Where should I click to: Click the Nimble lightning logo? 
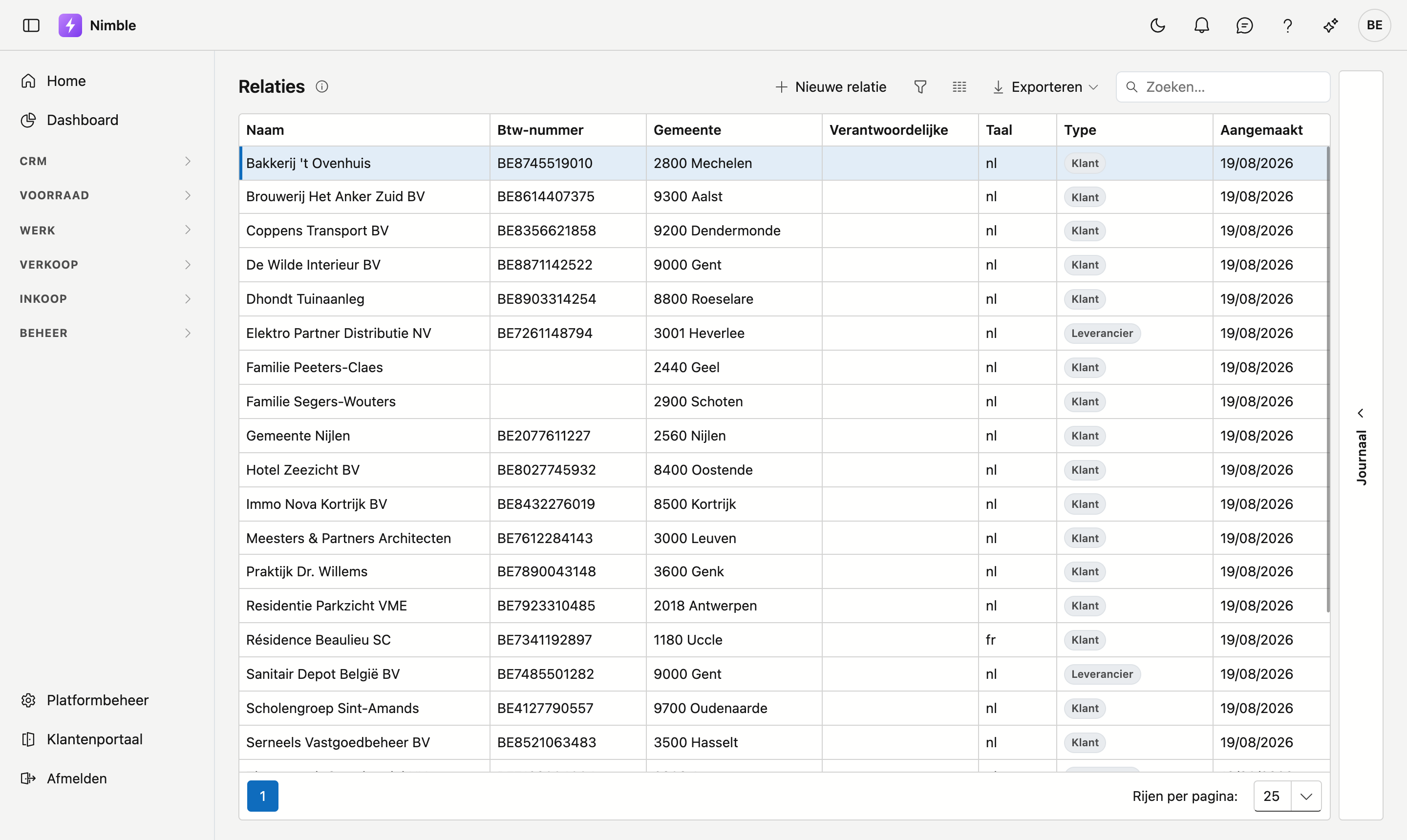pos(70,25)
